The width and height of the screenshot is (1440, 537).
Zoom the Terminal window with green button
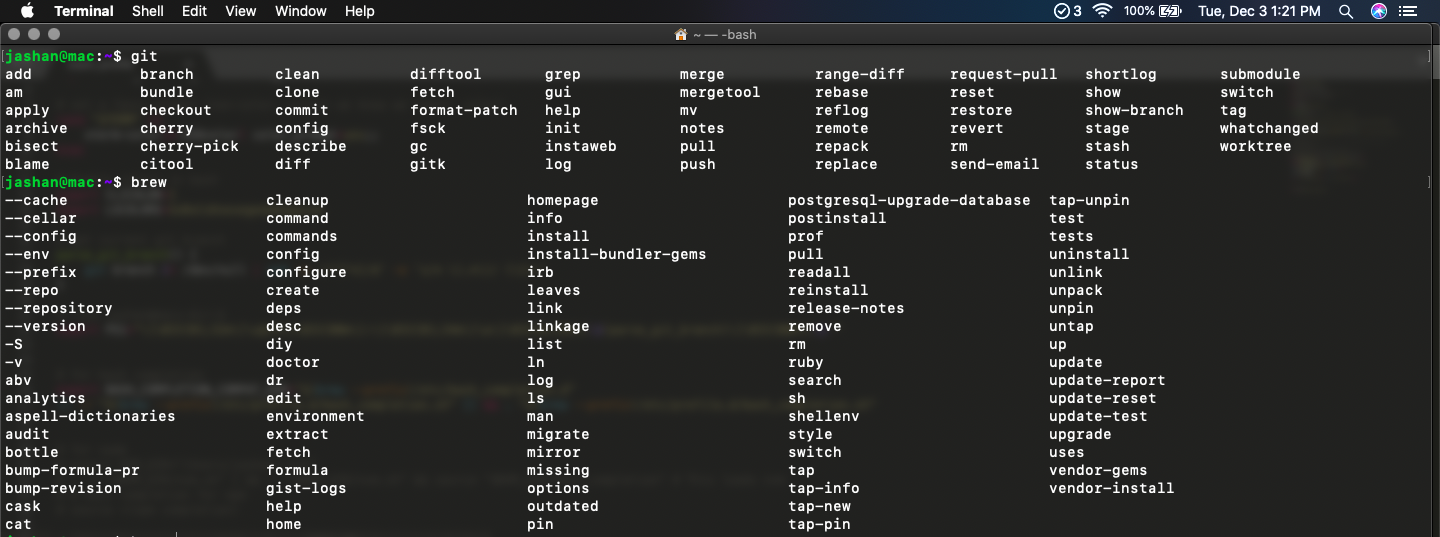(x=55, y=34)
